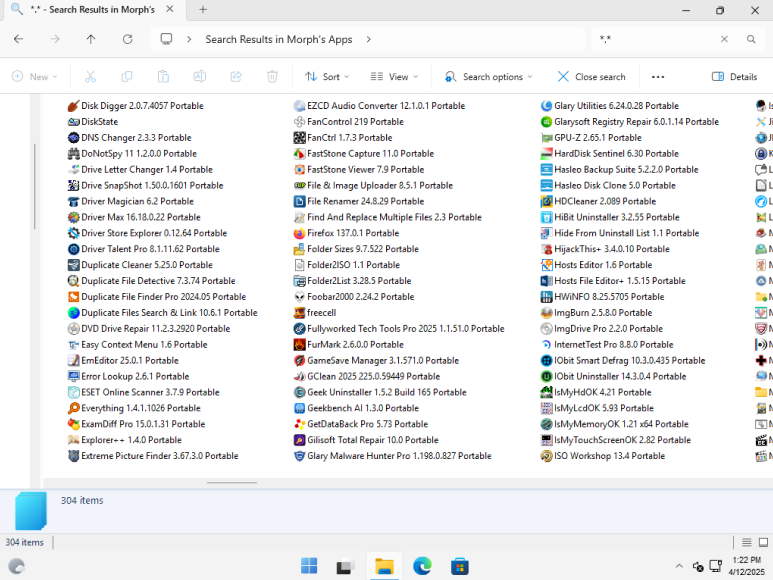Screen dimensions: 773x580
Task: Click the DNS Changer 2.3.3 icon
Action: (73, 137)
